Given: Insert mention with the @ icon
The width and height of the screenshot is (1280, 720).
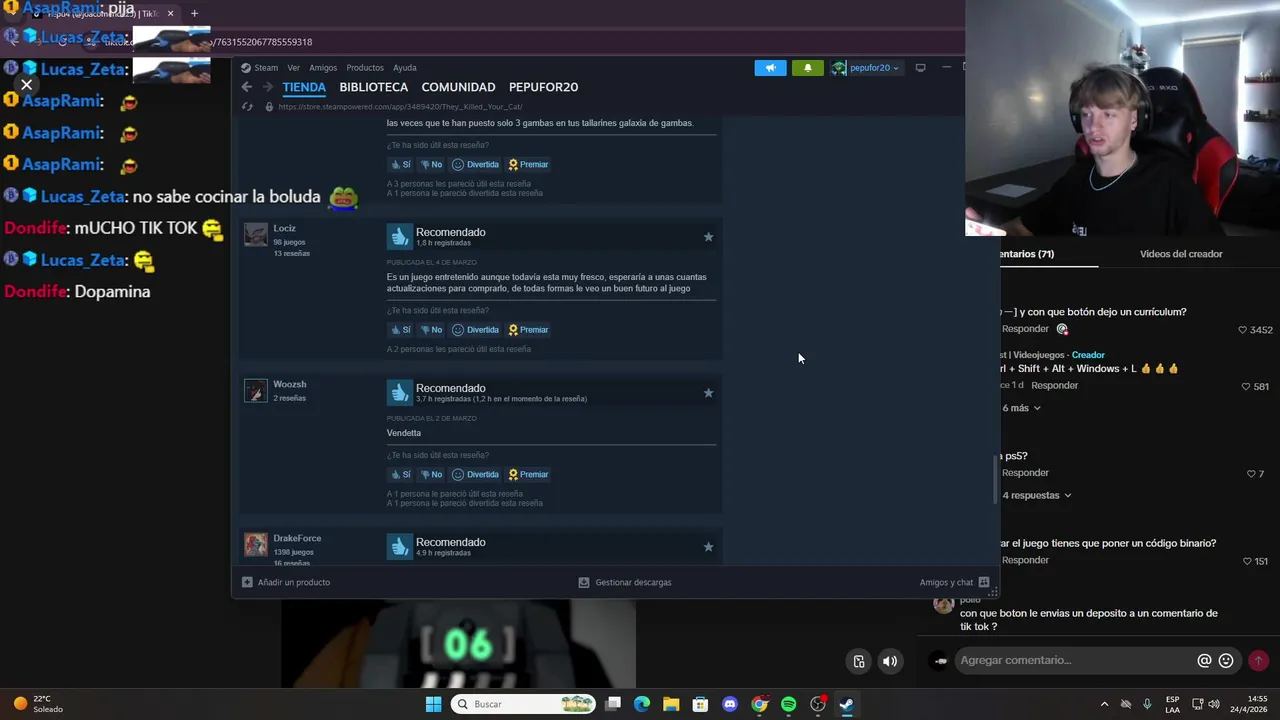Looking at the screenshot, I should pos(1204,660).
